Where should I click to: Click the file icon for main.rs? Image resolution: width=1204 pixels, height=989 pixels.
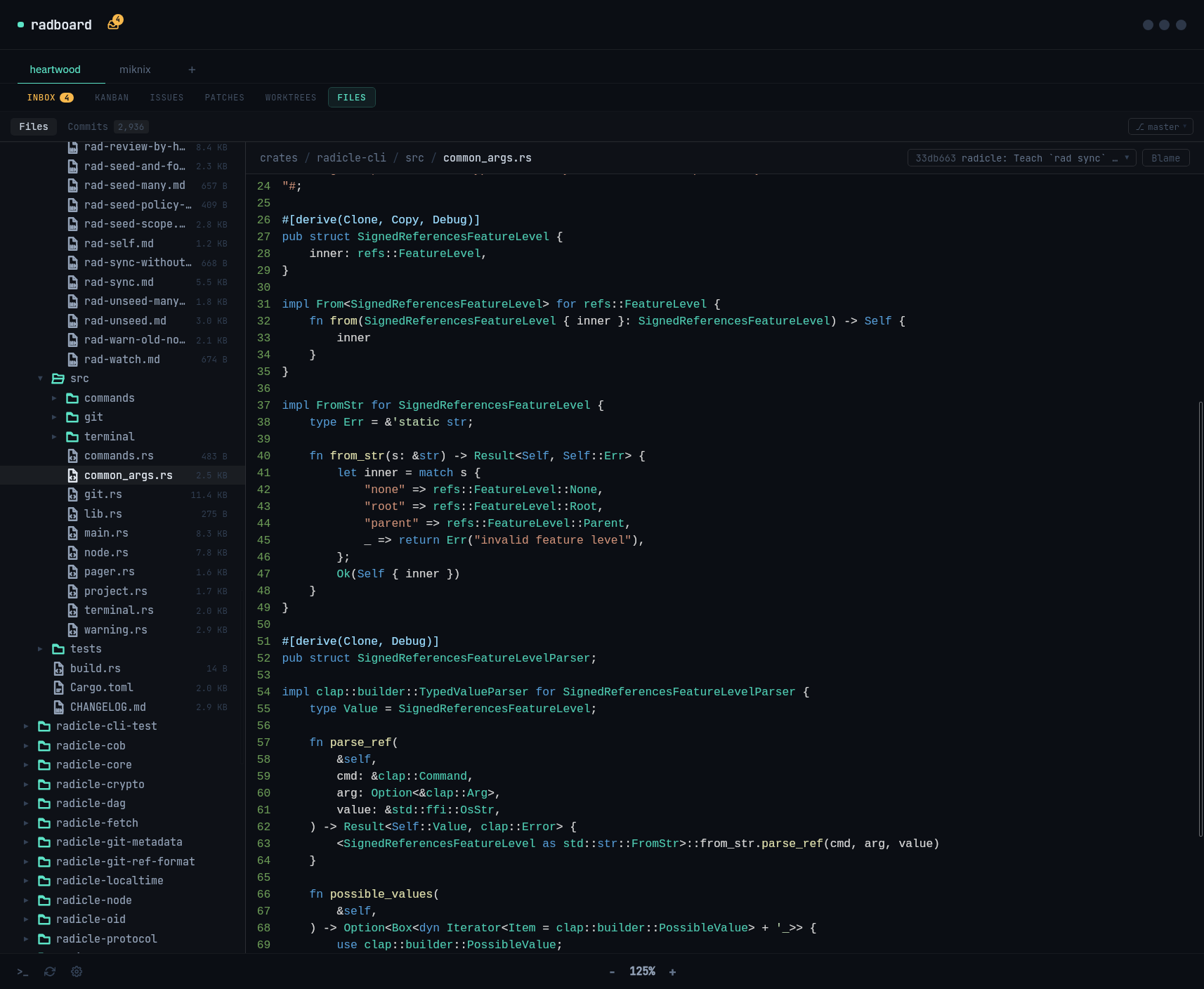point(72,533)
